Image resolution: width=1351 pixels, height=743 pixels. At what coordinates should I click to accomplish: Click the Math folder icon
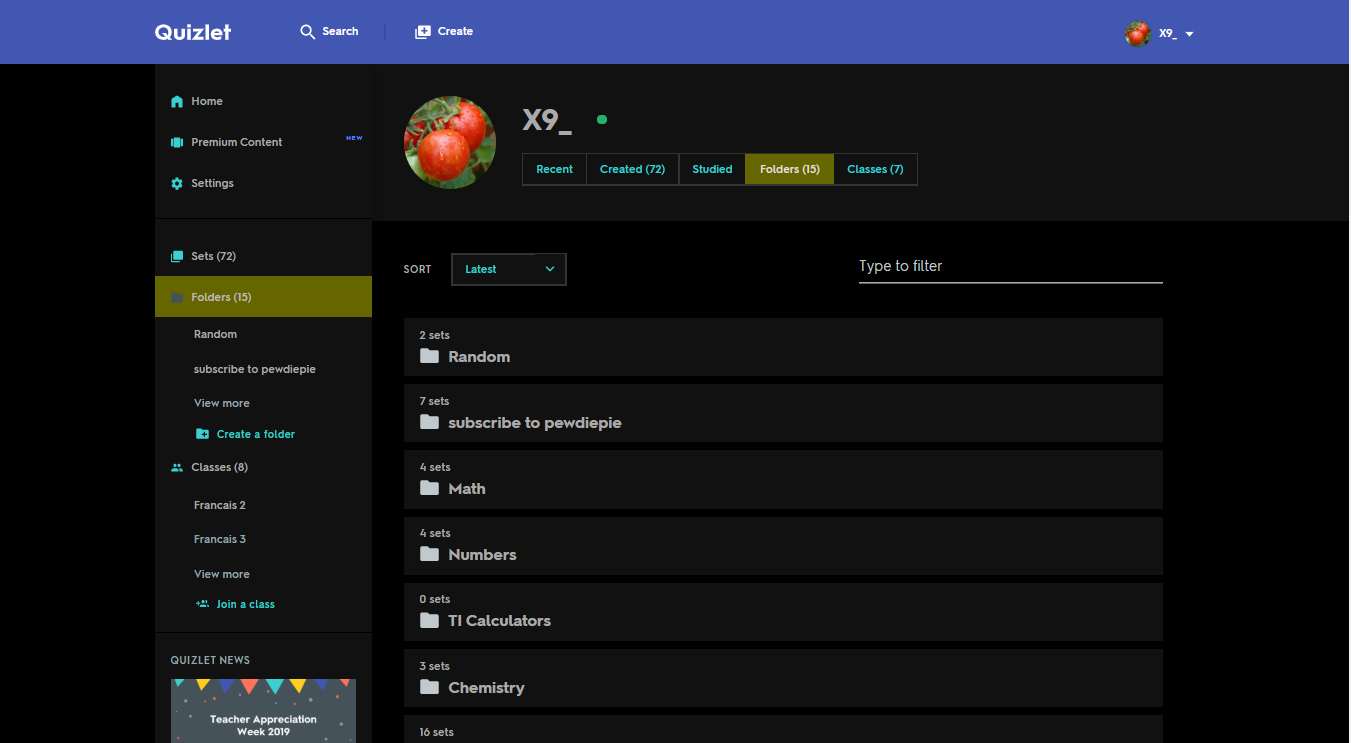click(x=429, y=488)
